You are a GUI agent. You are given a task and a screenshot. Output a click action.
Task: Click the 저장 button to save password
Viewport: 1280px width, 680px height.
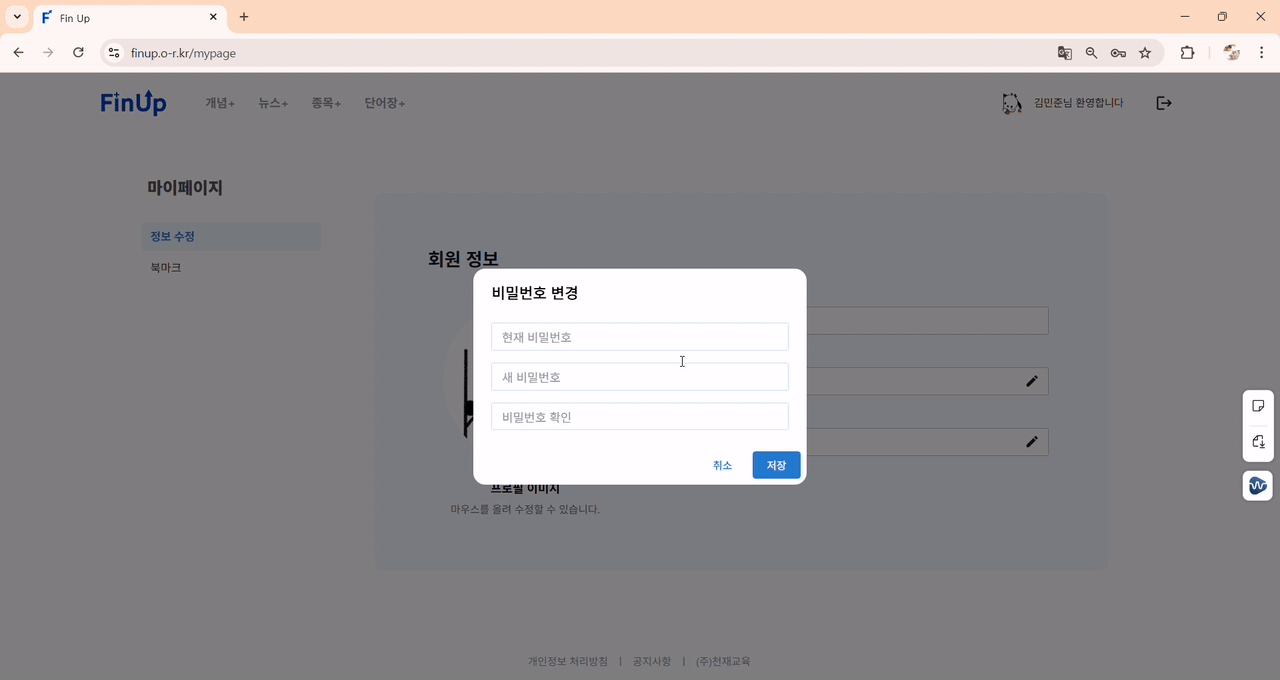776,464
